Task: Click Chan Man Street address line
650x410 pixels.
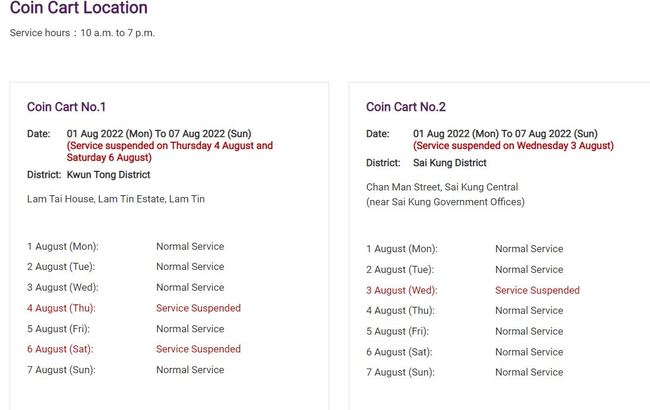Action: pos(442,187)
